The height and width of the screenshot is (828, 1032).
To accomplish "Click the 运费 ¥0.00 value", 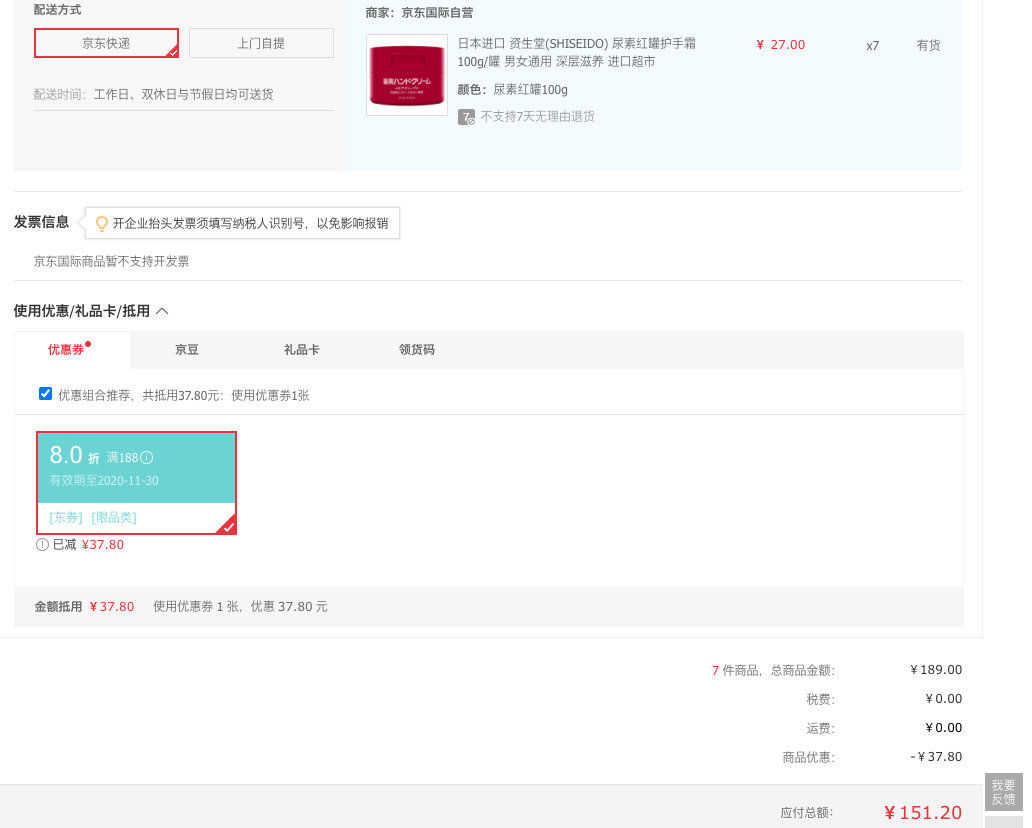I will 943,728.
